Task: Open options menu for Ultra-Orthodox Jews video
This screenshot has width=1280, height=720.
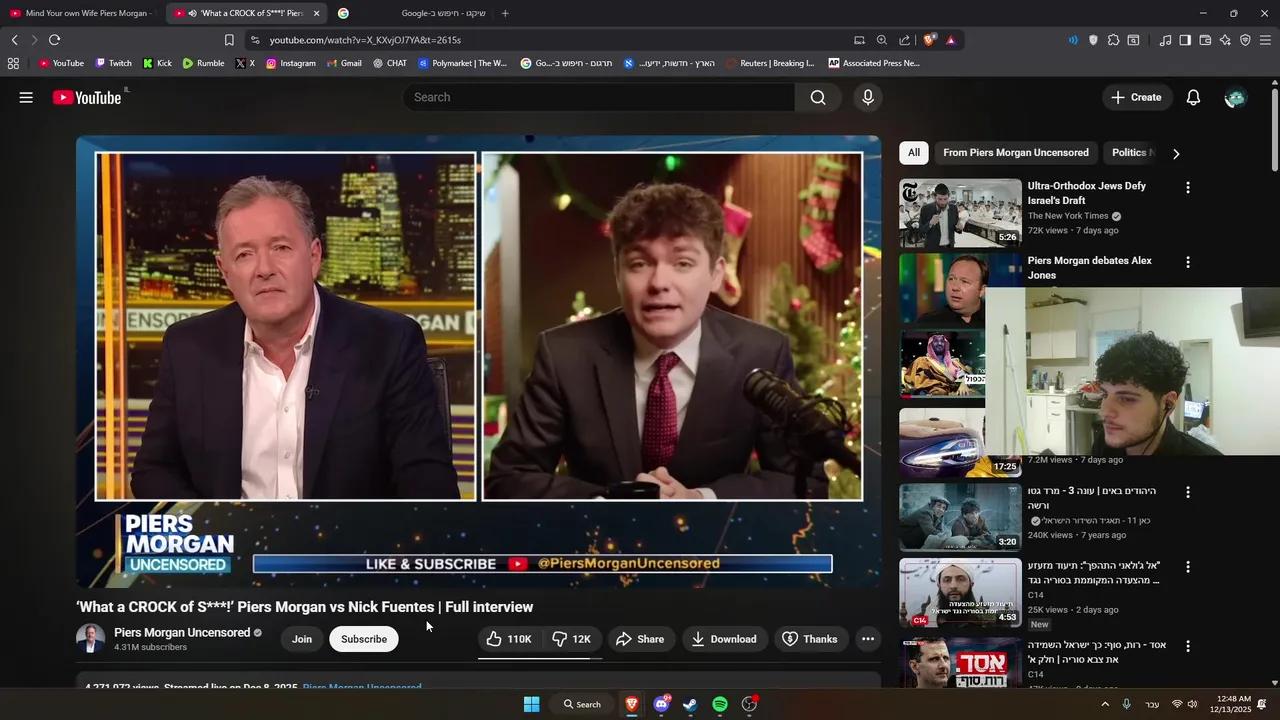Action: point(1188,188)
